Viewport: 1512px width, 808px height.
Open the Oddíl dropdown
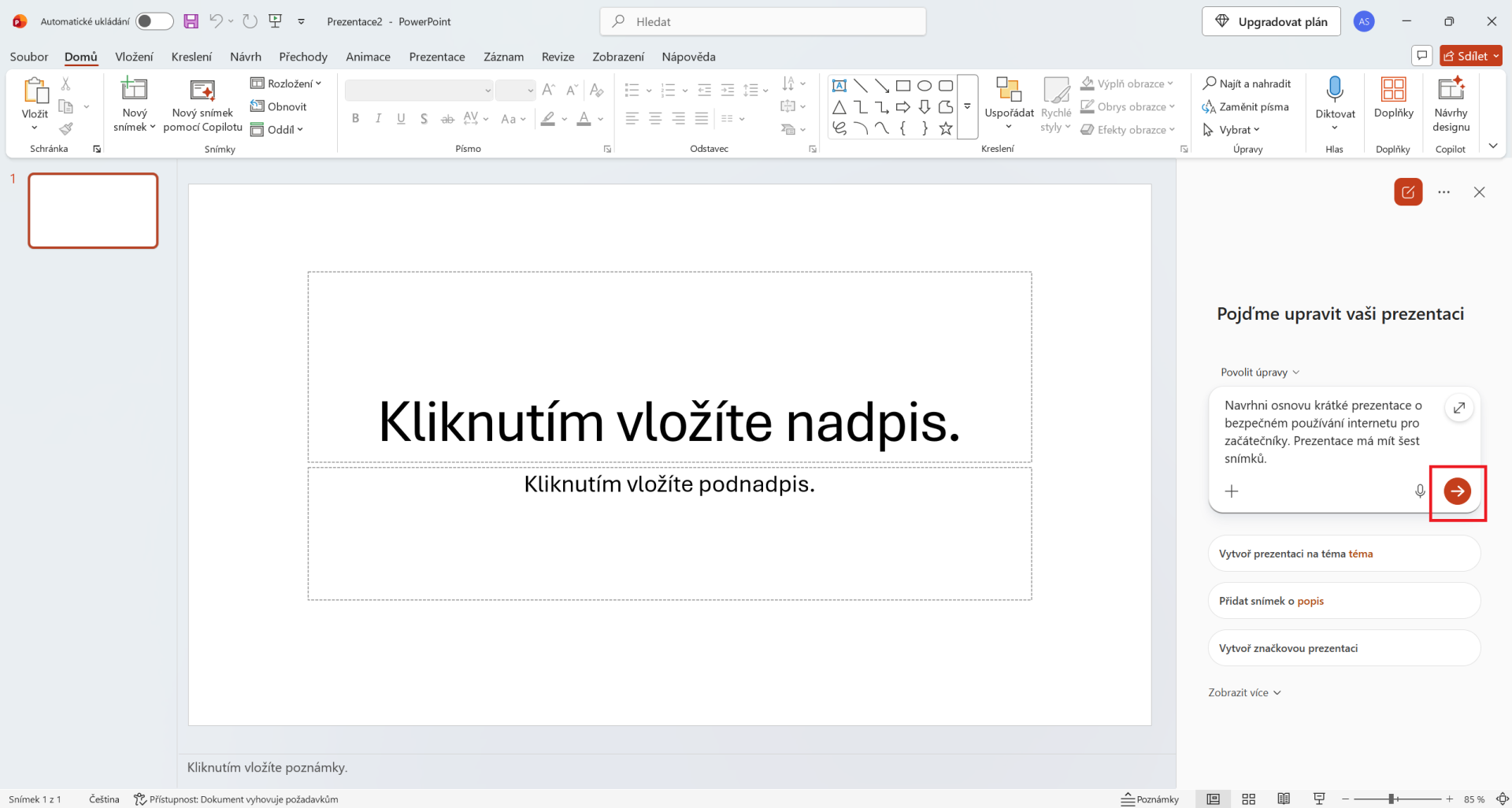[277, 129]
